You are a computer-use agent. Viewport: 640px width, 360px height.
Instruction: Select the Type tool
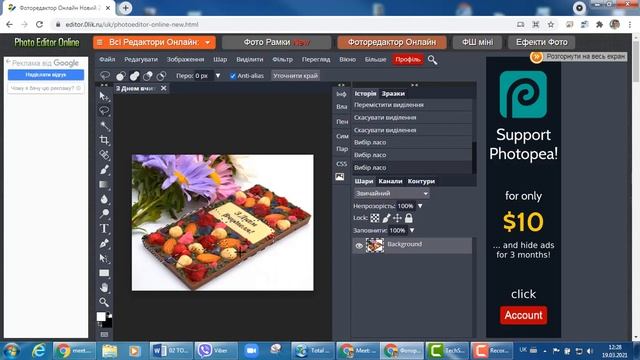(x=104, y=229)
